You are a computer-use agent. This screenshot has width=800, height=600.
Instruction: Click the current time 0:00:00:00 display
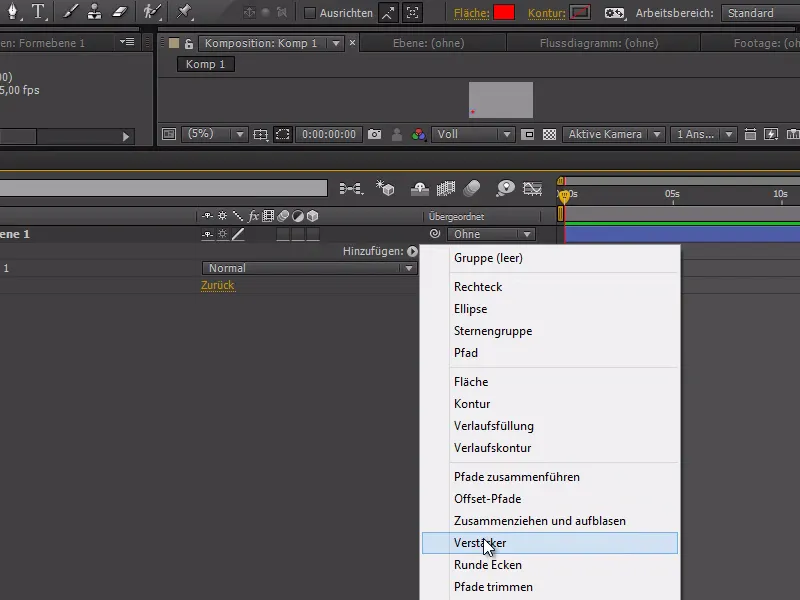(x=329, y=134)
